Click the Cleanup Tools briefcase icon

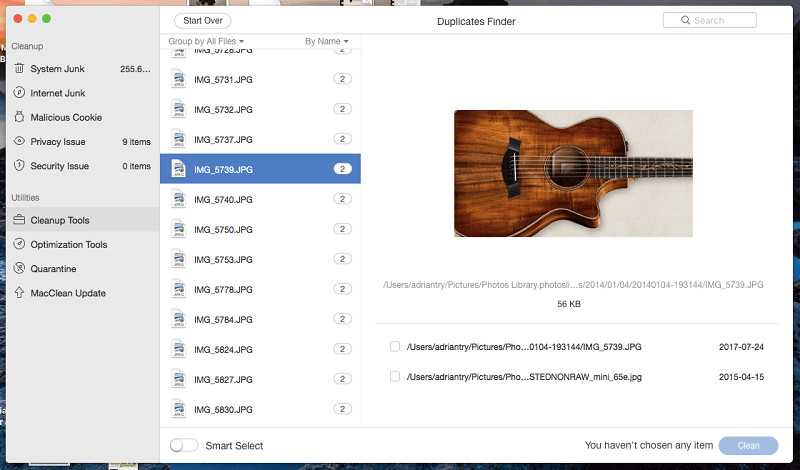pos(19,219)
